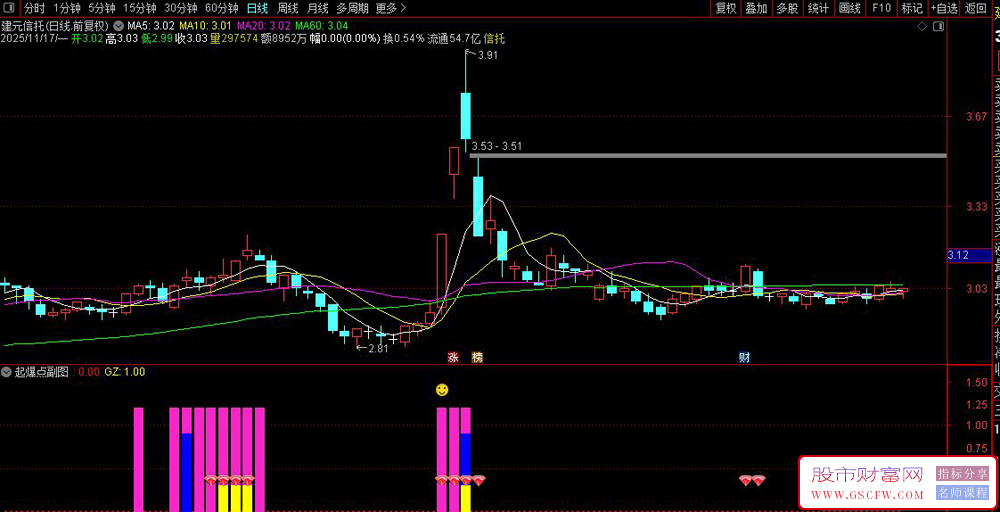The image size is (1000, 512).
Task: Open the 画线 drawing tools
Action: (849, 8)
